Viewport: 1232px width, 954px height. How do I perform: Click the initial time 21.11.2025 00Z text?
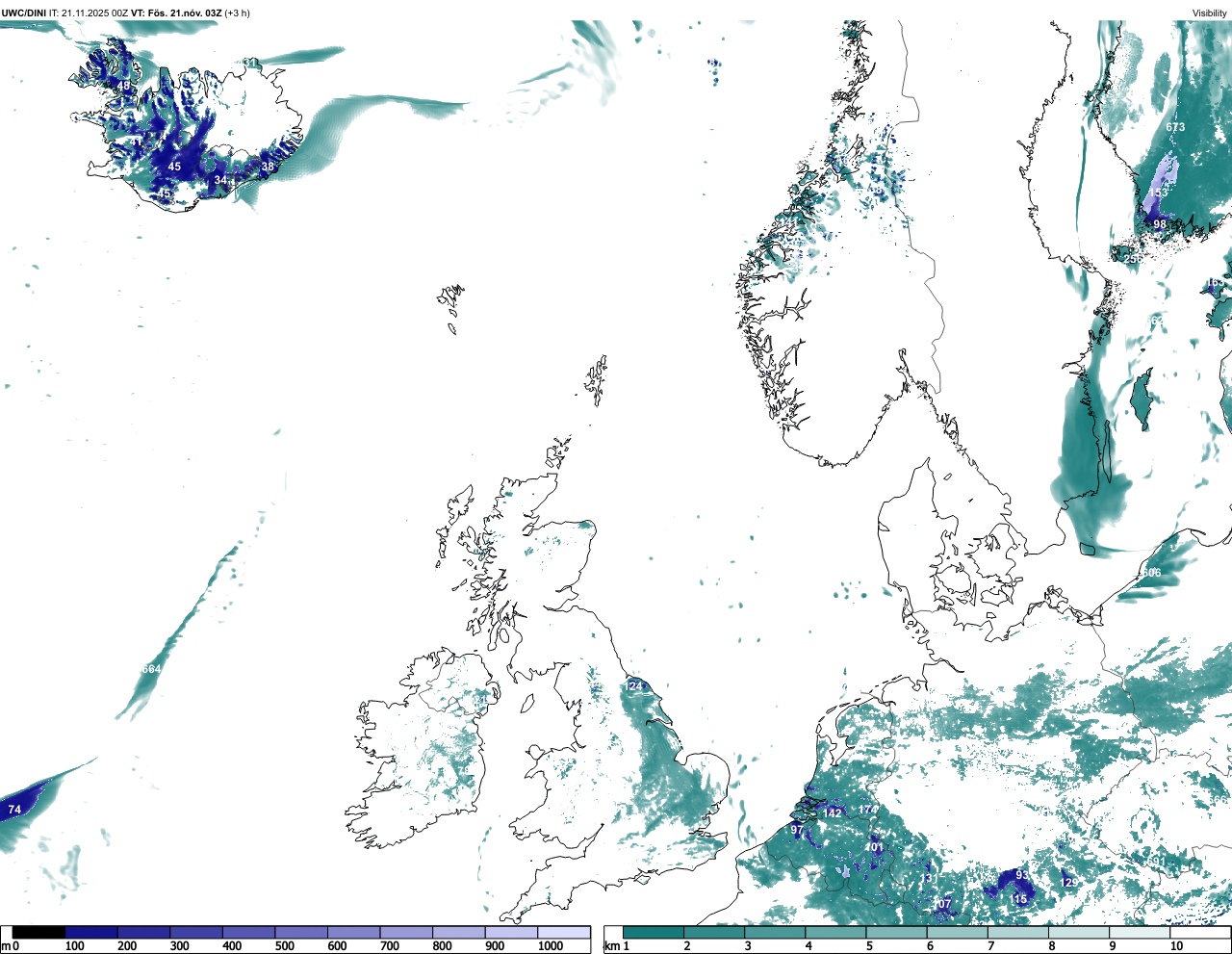(95, 13)
